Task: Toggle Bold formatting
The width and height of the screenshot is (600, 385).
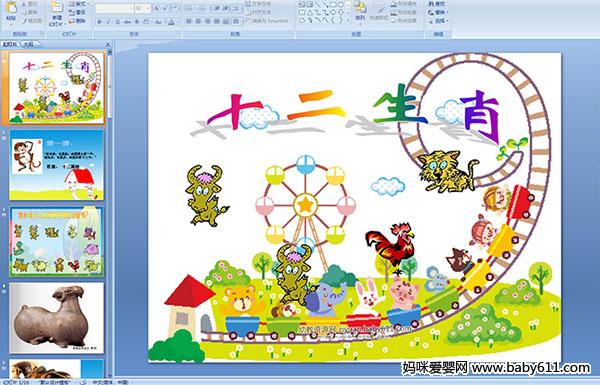Action: [99, 22]
